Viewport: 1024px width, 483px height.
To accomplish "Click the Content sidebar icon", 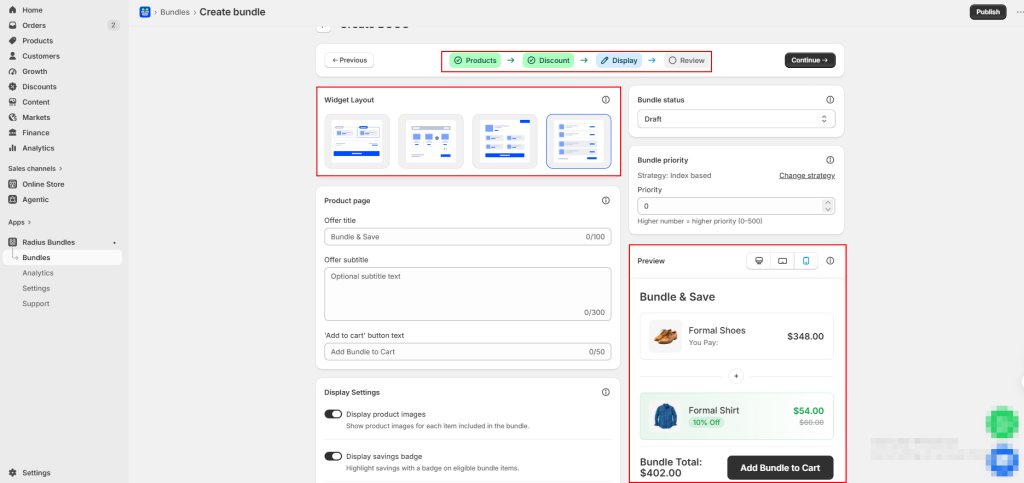I will tap(12, 102).
